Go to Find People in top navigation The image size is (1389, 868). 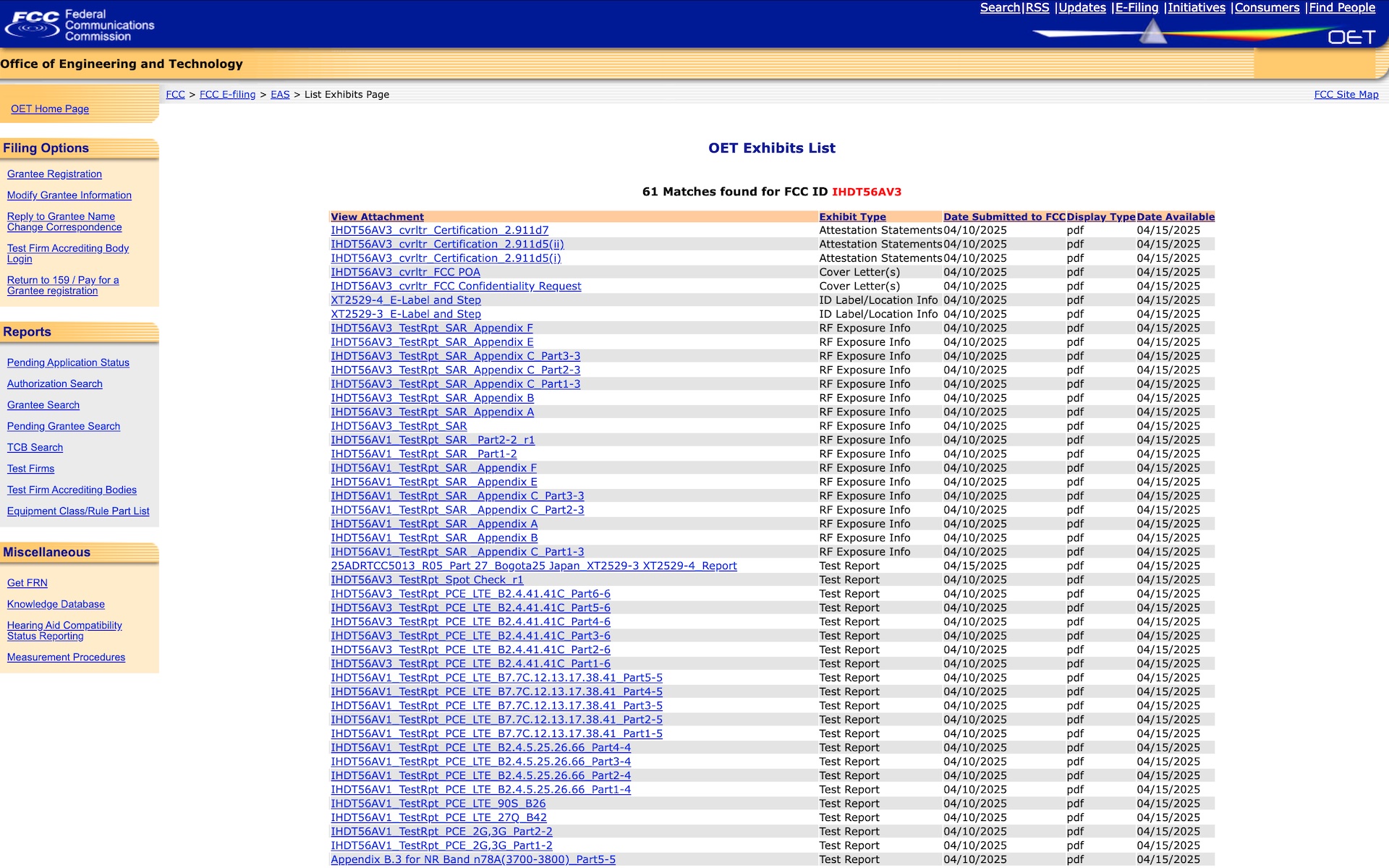tap(1341, 8)
